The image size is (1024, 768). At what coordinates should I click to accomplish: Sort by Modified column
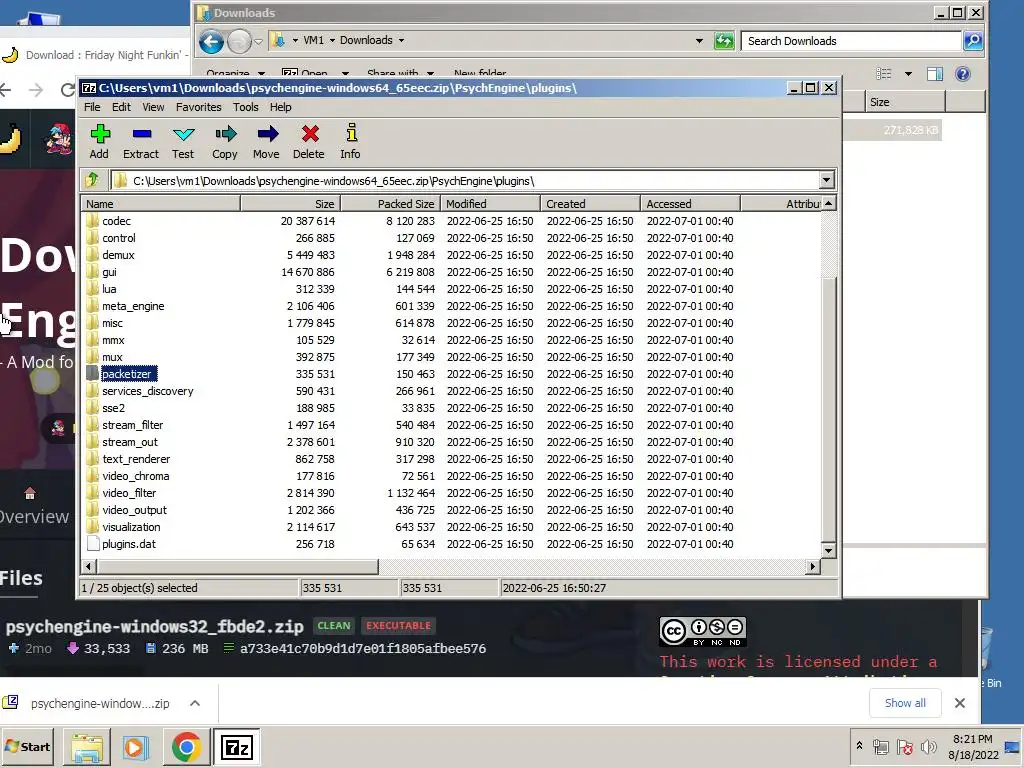[490, 204]
